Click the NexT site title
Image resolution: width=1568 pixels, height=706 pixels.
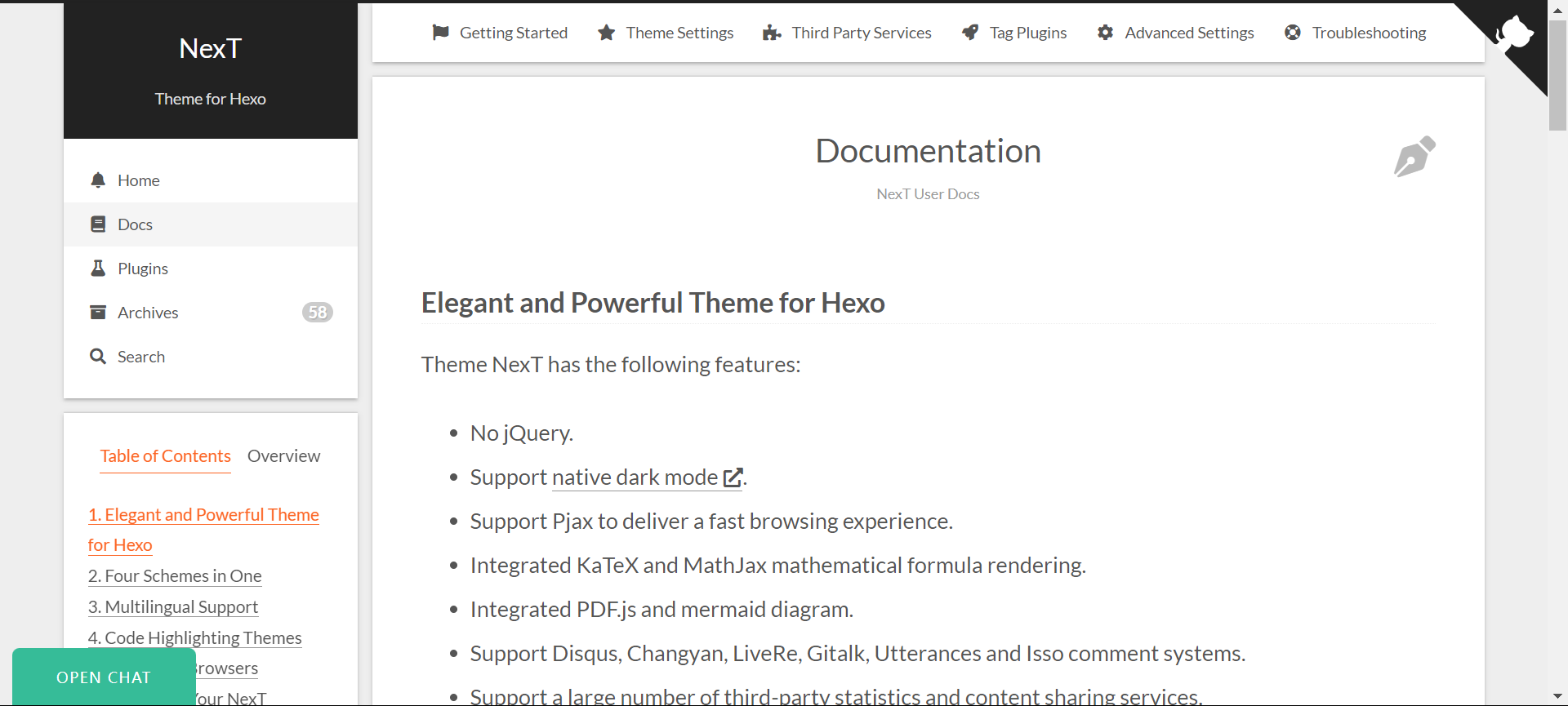(x=210, y=49)
